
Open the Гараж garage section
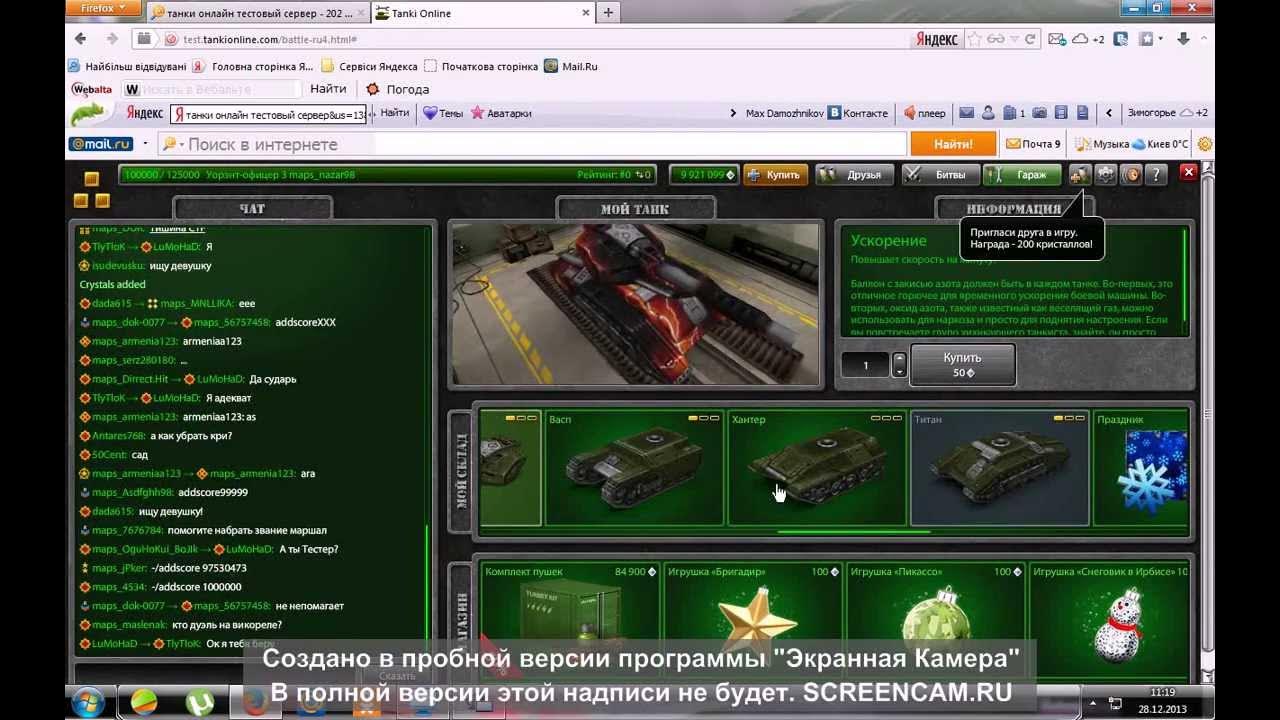(x=1021, y=174)
